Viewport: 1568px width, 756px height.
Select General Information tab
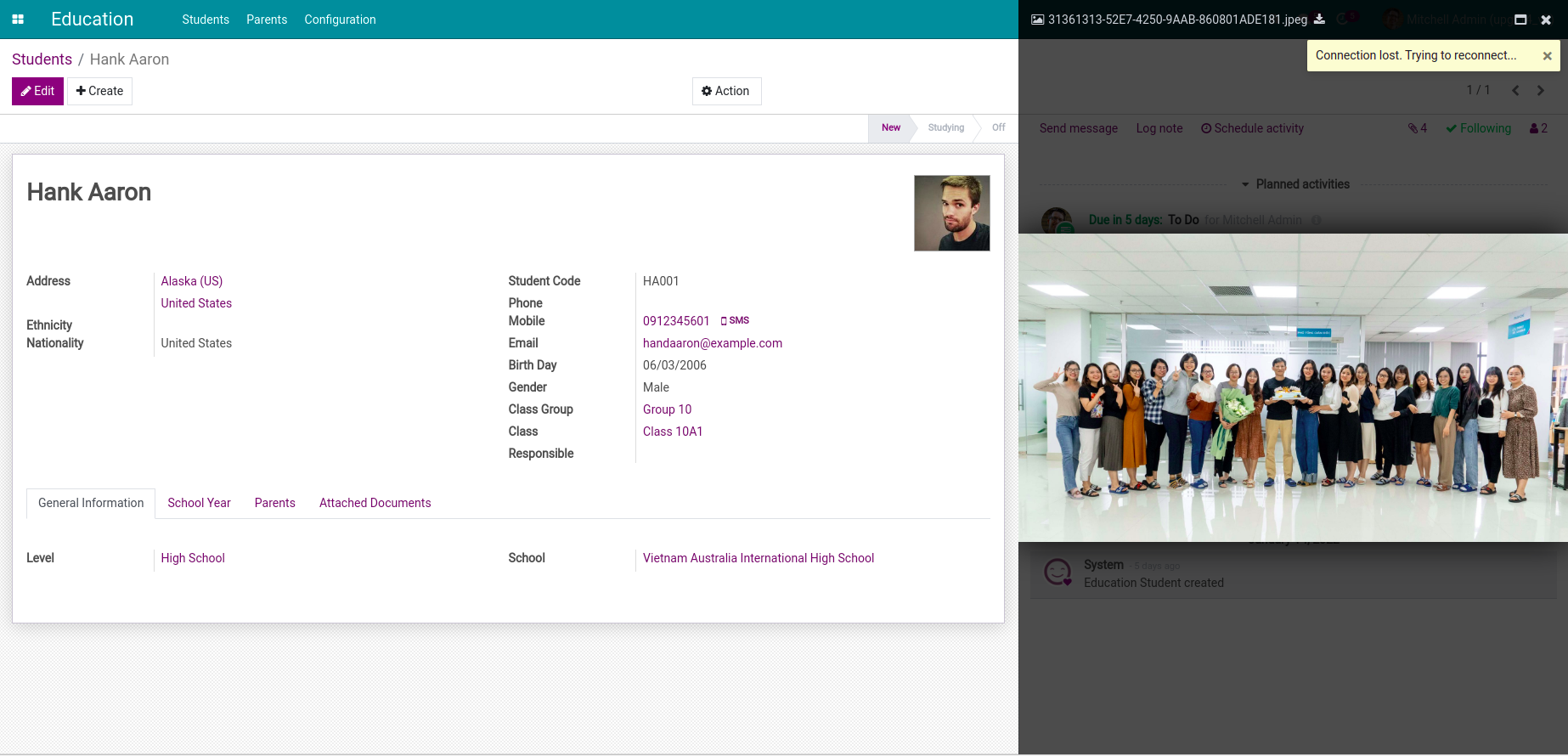click(91, 503)
